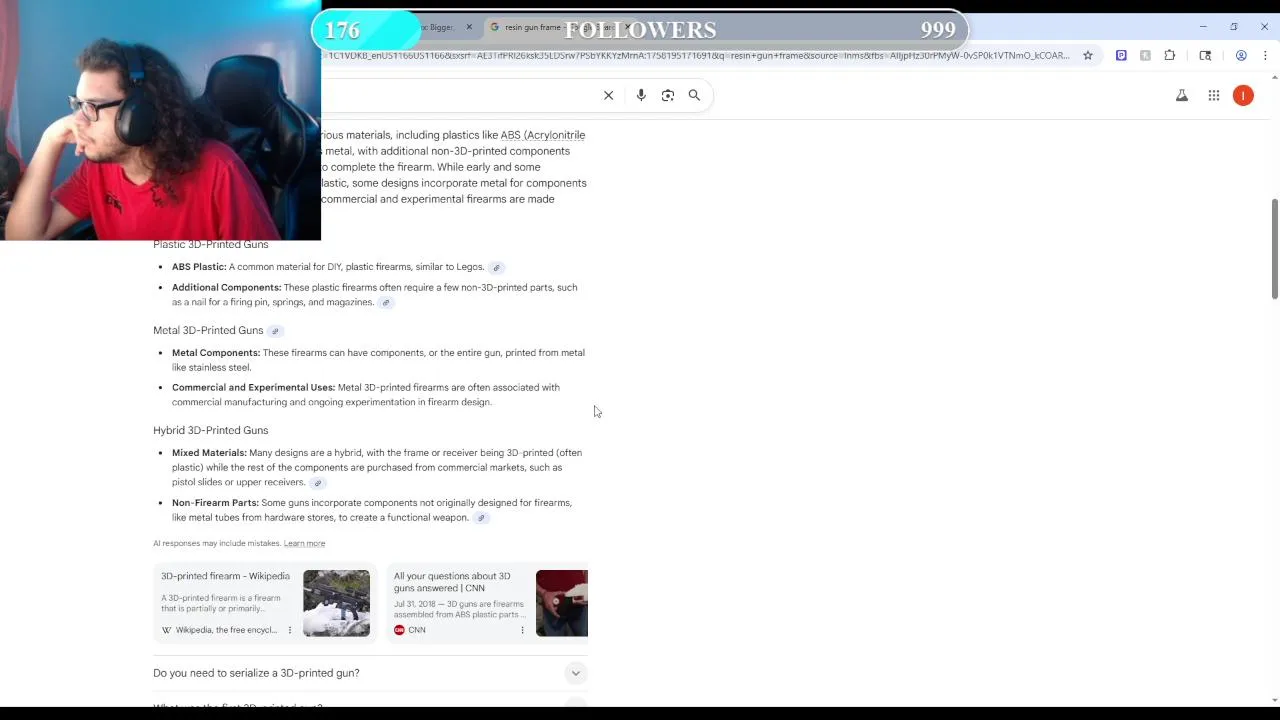Click the gray extension icon beside the puzzle icon
Viewport: 1280px width, 720px height.
click(1145, 55)
